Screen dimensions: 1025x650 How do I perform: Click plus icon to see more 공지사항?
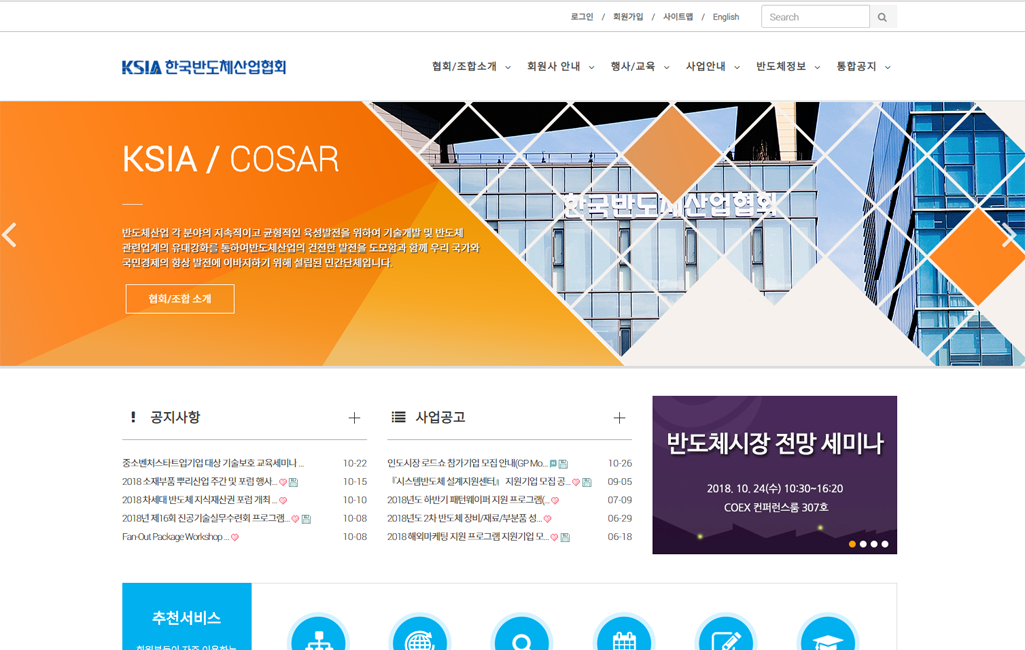tap(354, 418)
